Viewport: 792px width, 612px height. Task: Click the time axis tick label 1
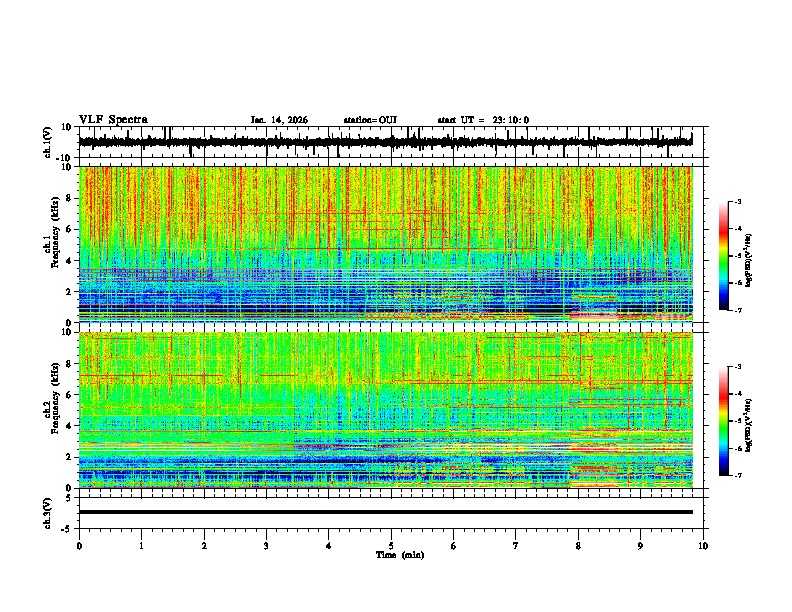(x=141, y=546)
